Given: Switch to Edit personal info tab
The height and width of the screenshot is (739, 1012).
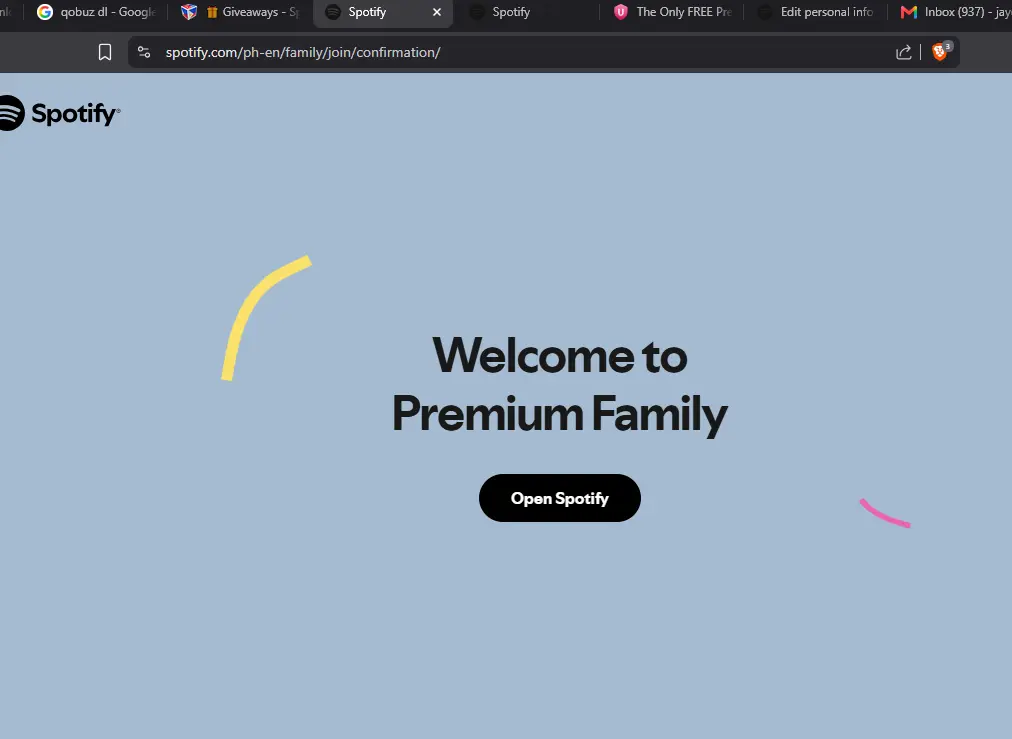Looking at the screenshot, I should click(816, 12).
